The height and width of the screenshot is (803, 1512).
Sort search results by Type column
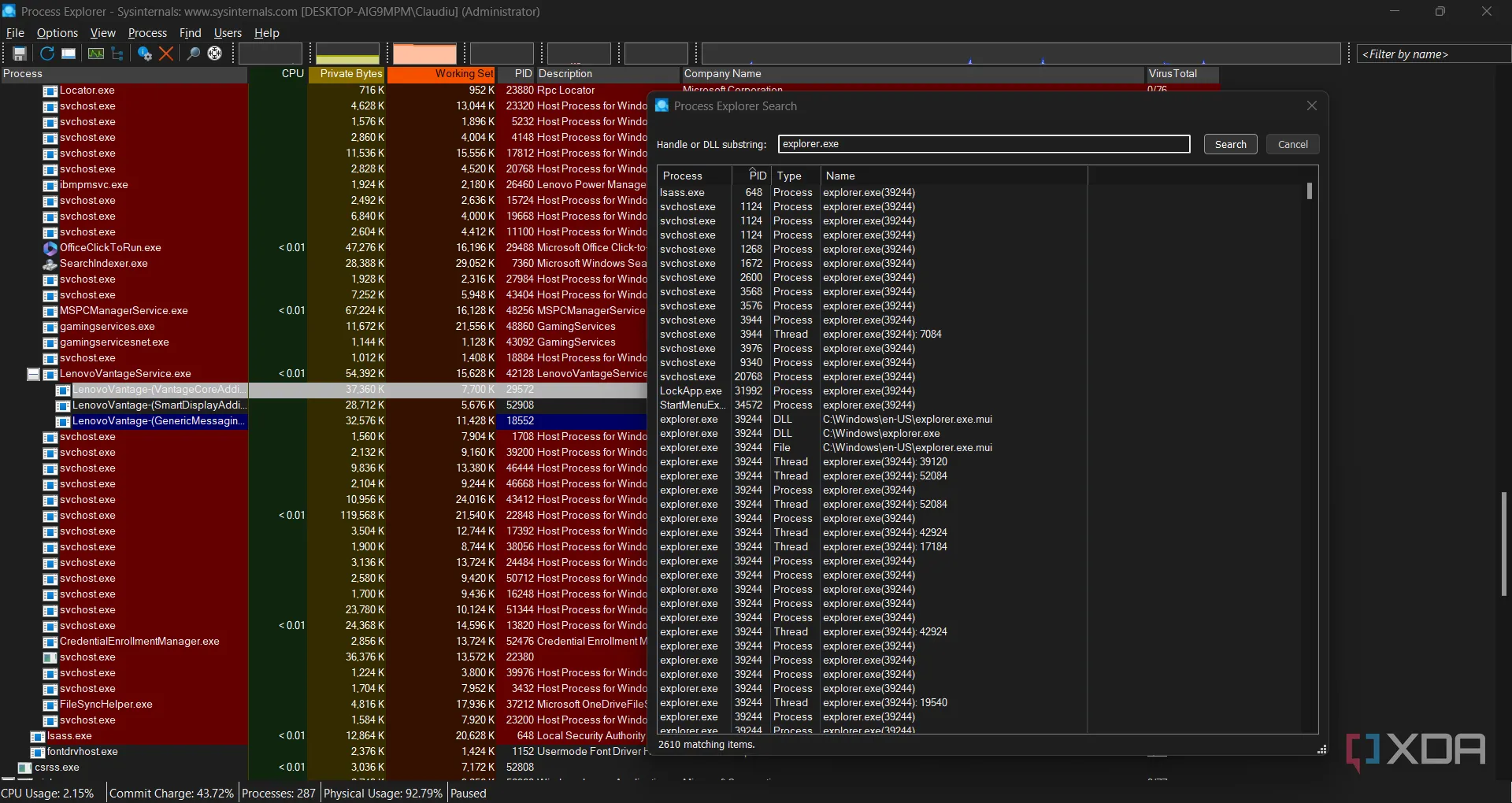(795, 176)
